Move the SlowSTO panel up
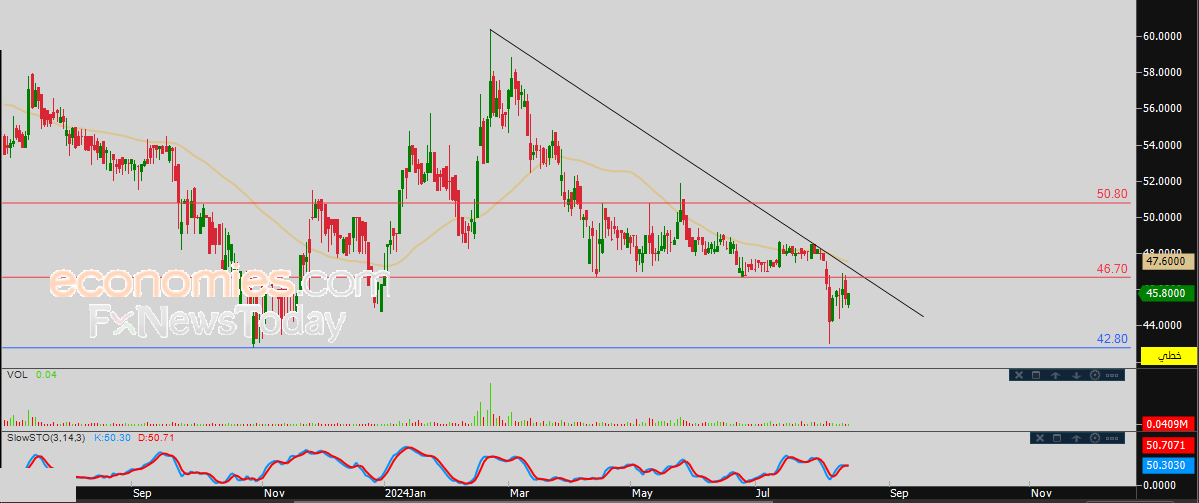 [x=1077, y=438]
